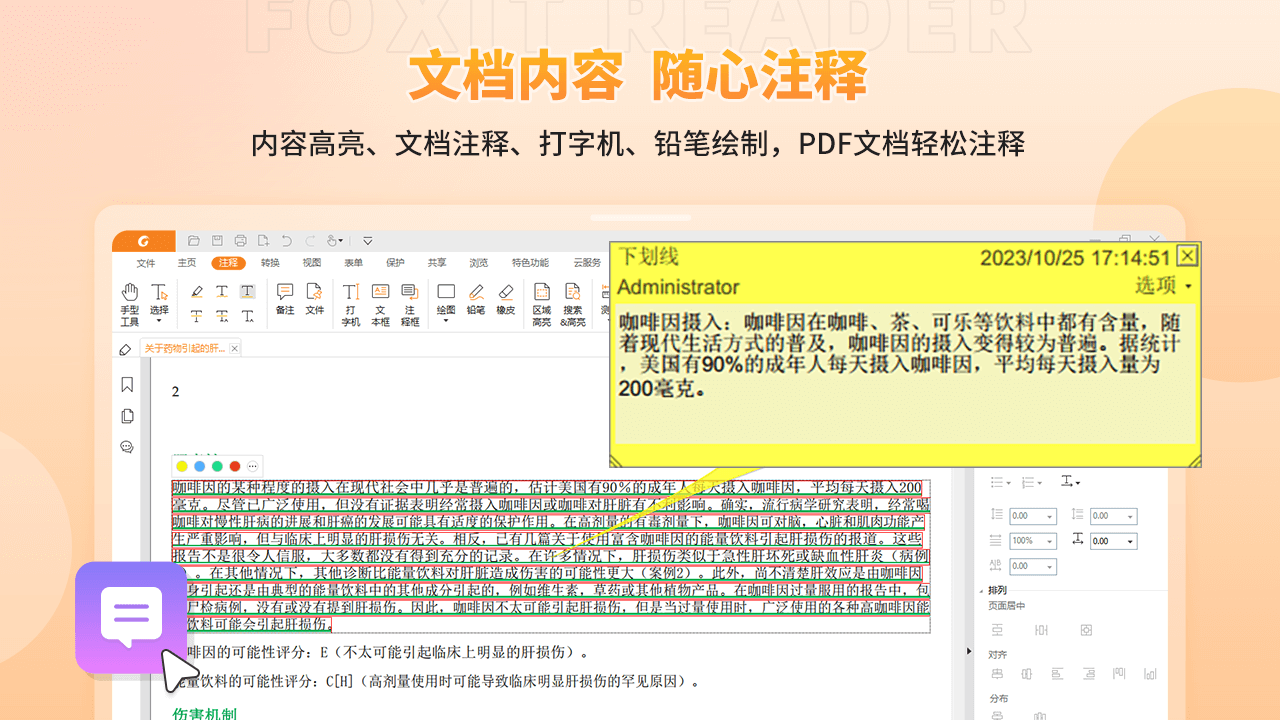The width and height of the screenshot is (1280, 720).
Task: Click the highlighter pen annotation tool
Action: coord(197,291)
